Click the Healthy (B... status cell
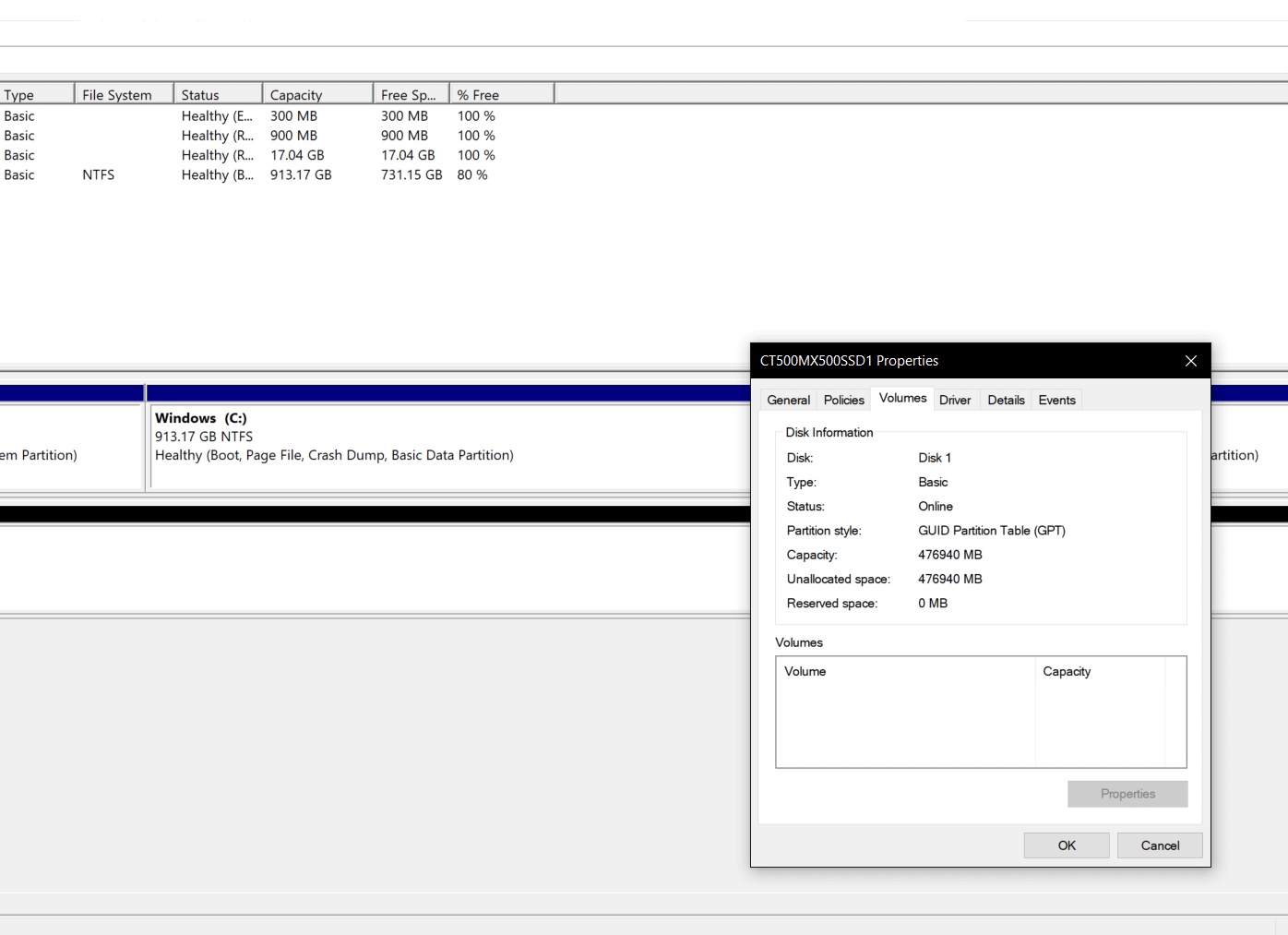Viewport: 1288px width, 935px height. [x=218, y=174]
